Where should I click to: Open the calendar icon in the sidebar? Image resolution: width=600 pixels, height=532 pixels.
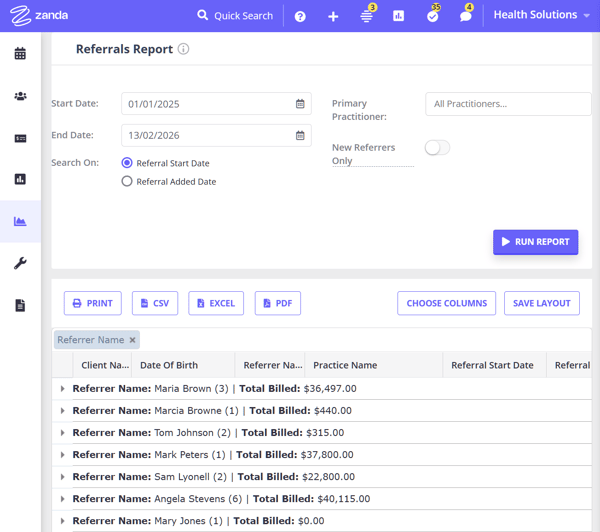click(20, 54)
